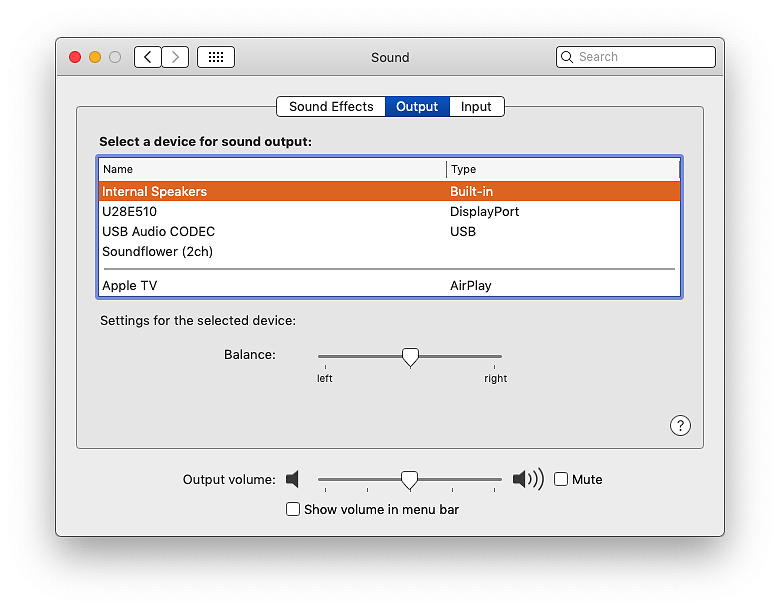Click the Balance slider thumb
Viewport: 780px width, 610px height.
410,357
